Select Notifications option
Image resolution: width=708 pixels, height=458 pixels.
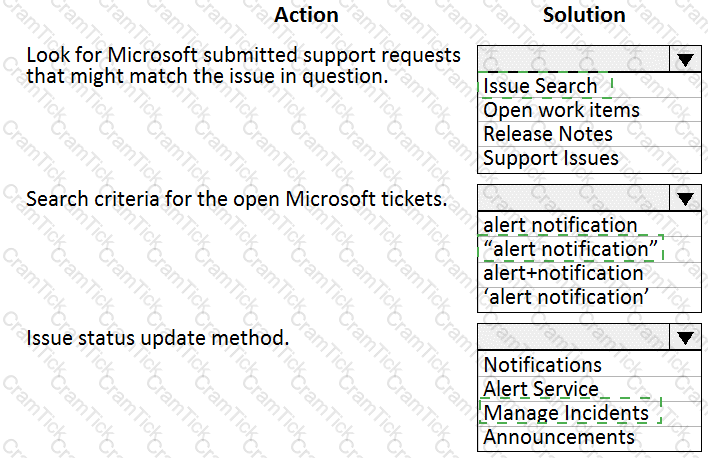click(x=589, y=364)
